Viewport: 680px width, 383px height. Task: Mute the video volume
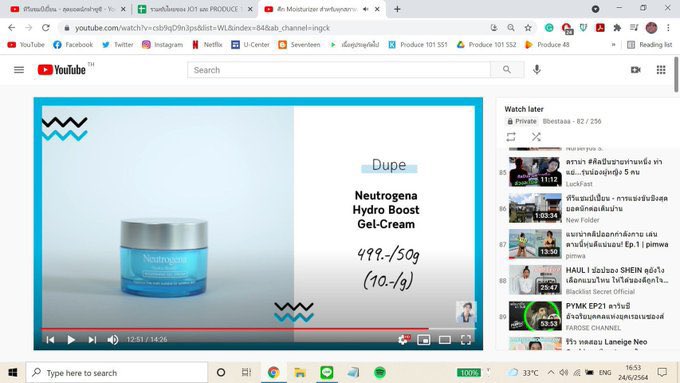coord(113,340)
